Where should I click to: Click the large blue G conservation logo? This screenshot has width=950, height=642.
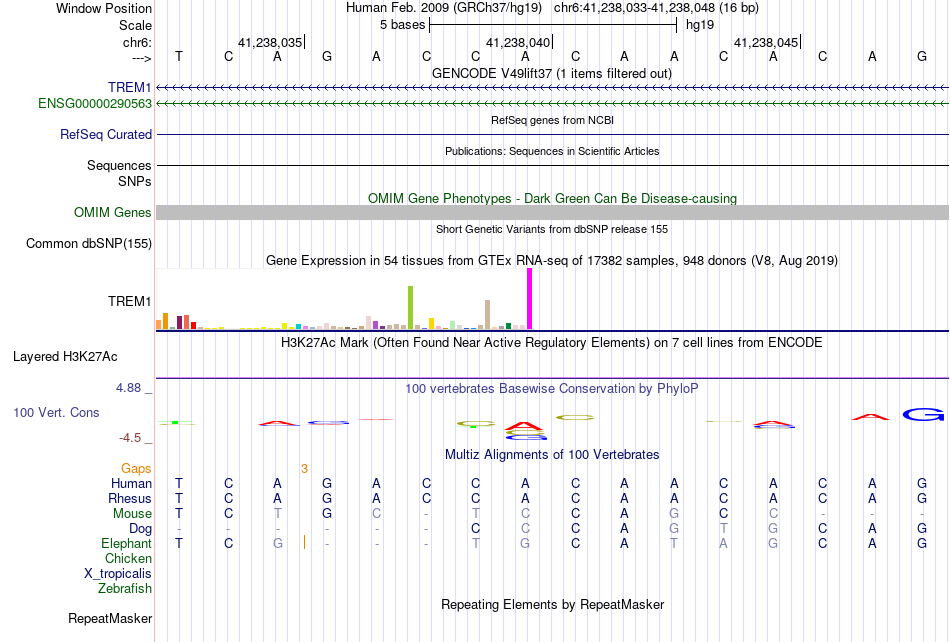923,415
